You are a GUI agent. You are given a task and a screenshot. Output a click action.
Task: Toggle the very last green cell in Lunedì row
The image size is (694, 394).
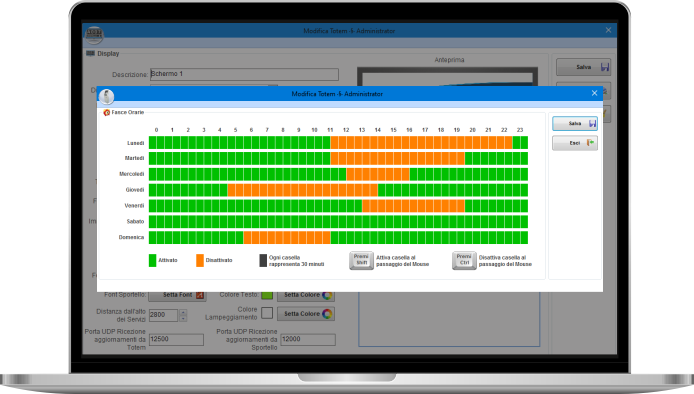point(524,143)
